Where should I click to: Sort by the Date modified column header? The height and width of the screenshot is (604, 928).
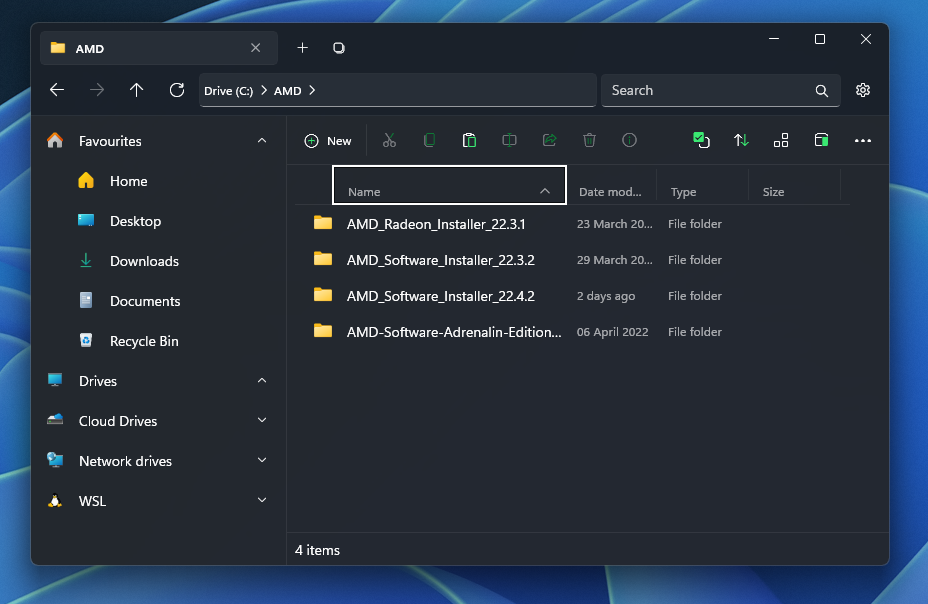pyautogui.click(x=610, y=192)
